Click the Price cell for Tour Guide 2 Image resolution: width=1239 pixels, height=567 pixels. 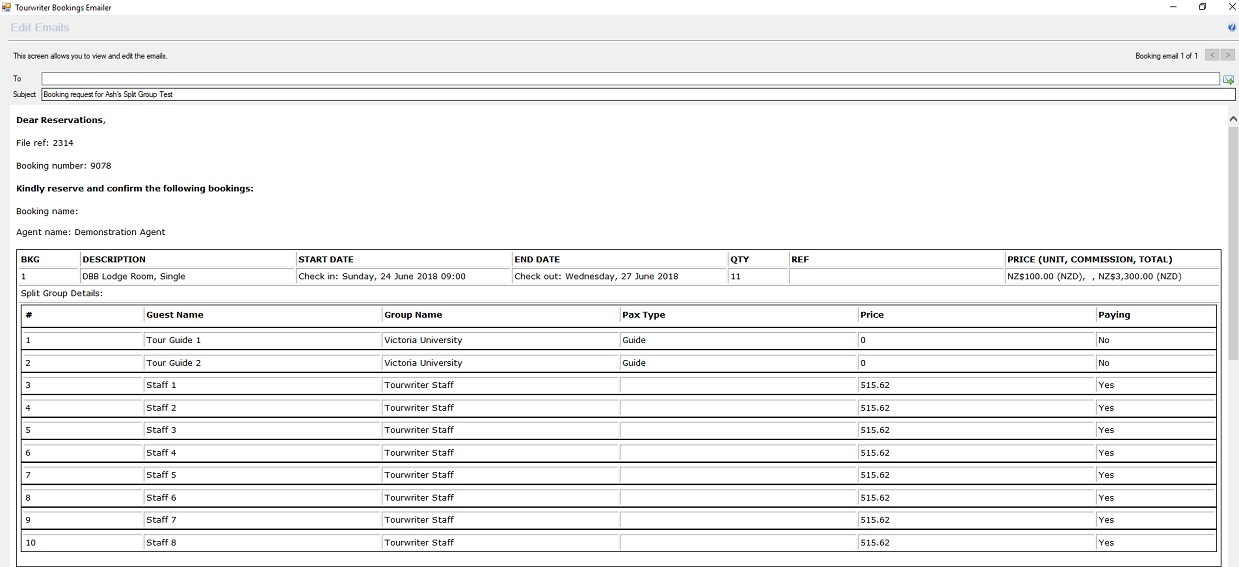point(975,363)
